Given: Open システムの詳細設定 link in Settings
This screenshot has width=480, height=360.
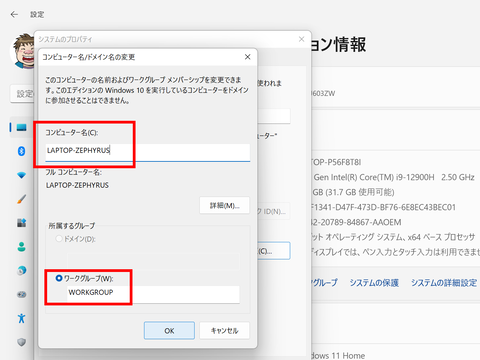Looking at the screenshot, I should click(x=444, y=283).
